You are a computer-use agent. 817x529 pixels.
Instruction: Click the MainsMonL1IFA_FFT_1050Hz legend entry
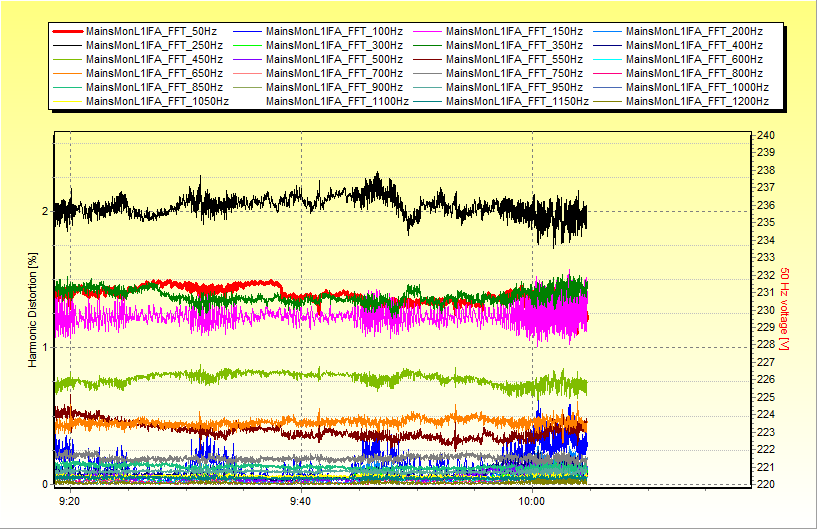(x=157, y=101)
